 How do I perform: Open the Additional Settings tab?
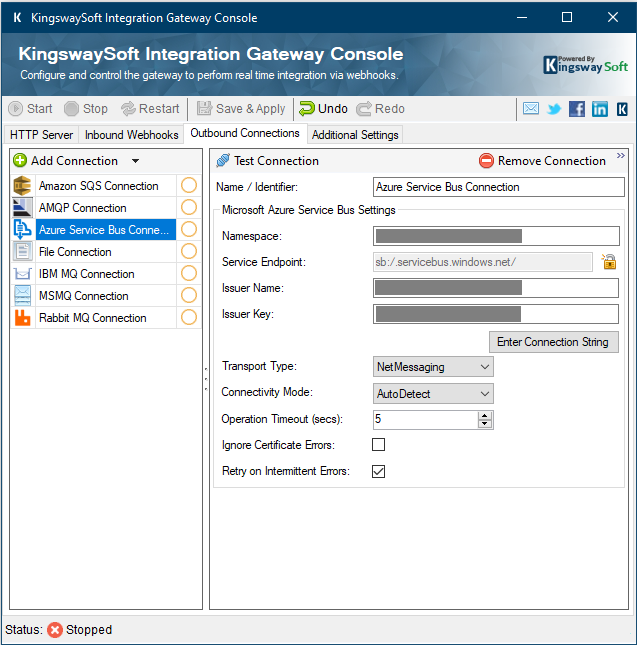[355, 135]
